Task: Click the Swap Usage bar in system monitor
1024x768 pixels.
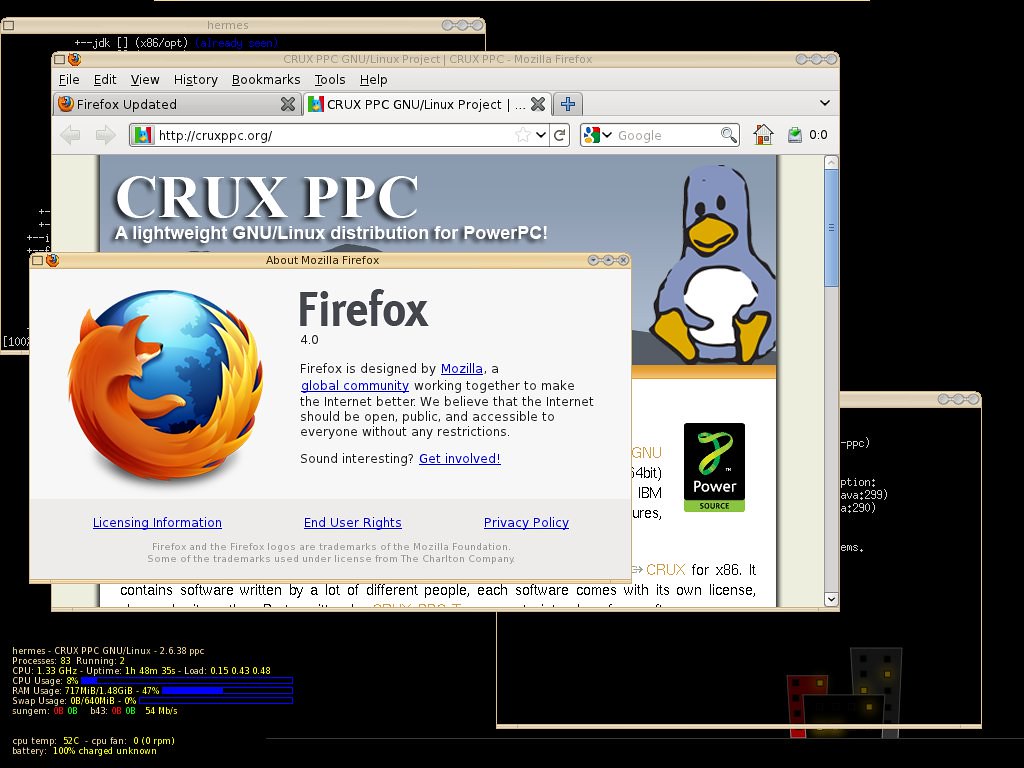Action: (x=216, y=701)
